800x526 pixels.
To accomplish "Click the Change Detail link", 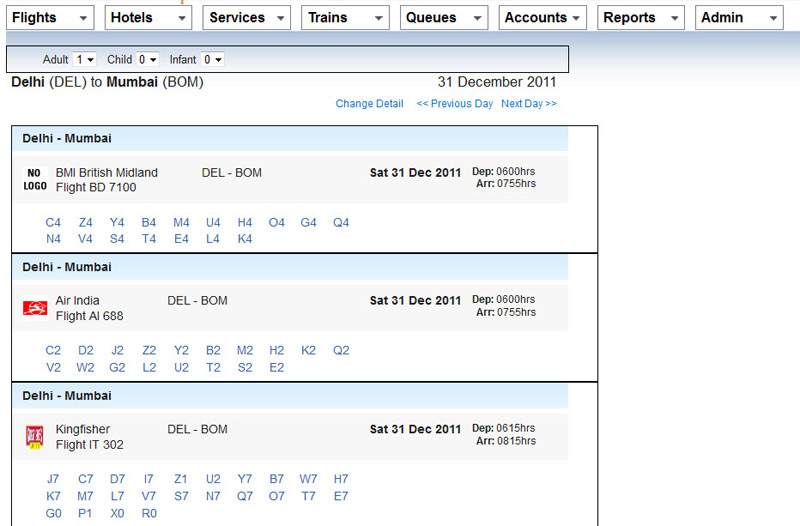I will (x=369, y=104).
